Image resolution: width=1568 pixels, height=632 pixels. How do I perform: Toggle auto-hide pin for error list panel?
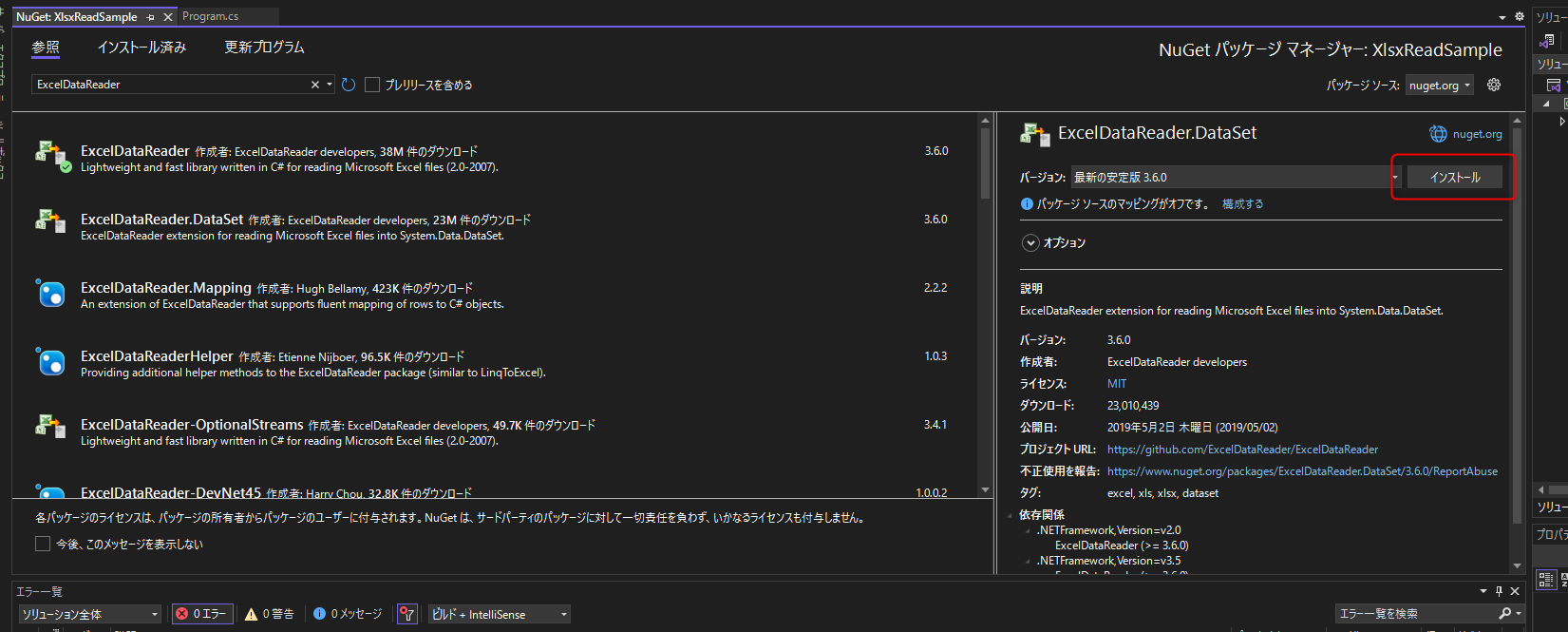click(x=1500, y=591)
